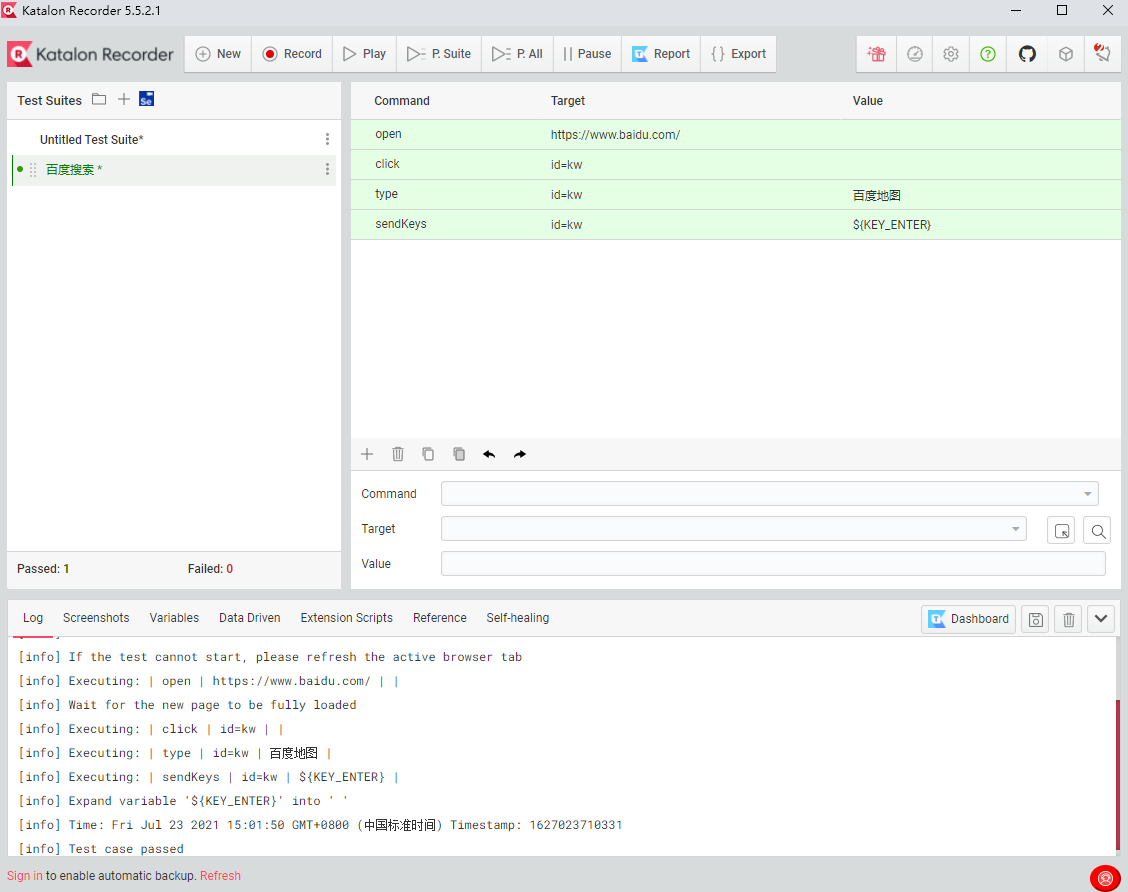Click the select target element icon
1128x892 pixels.
(1061, 531)
